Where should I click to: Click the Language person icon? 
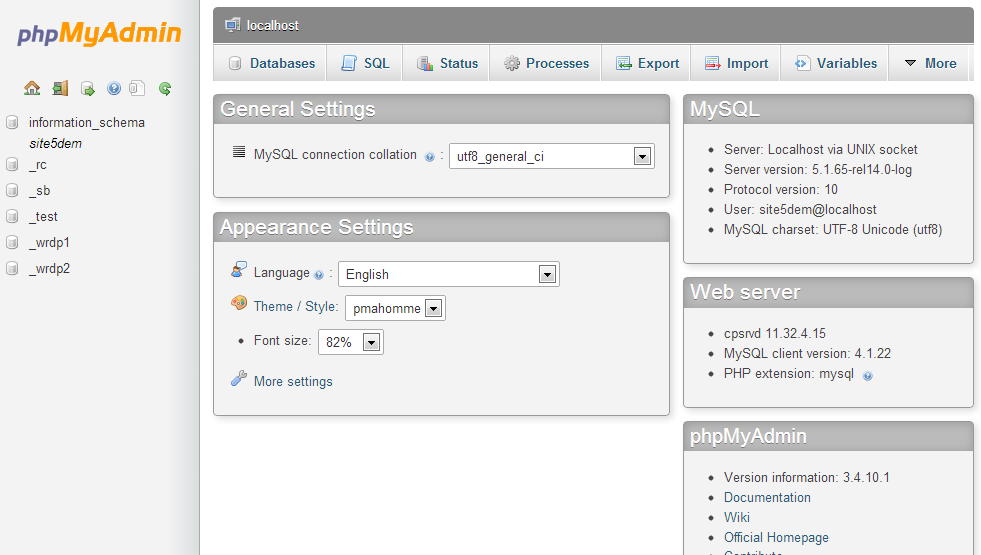[238, 270]
